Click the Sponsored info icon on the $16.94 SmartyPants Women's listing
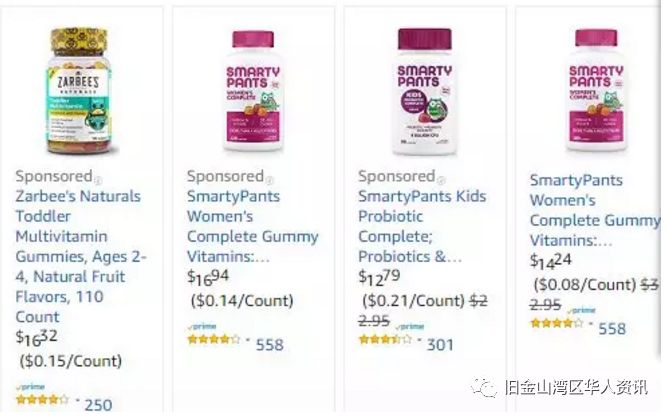The image size is (669, 417). point(269,177)
